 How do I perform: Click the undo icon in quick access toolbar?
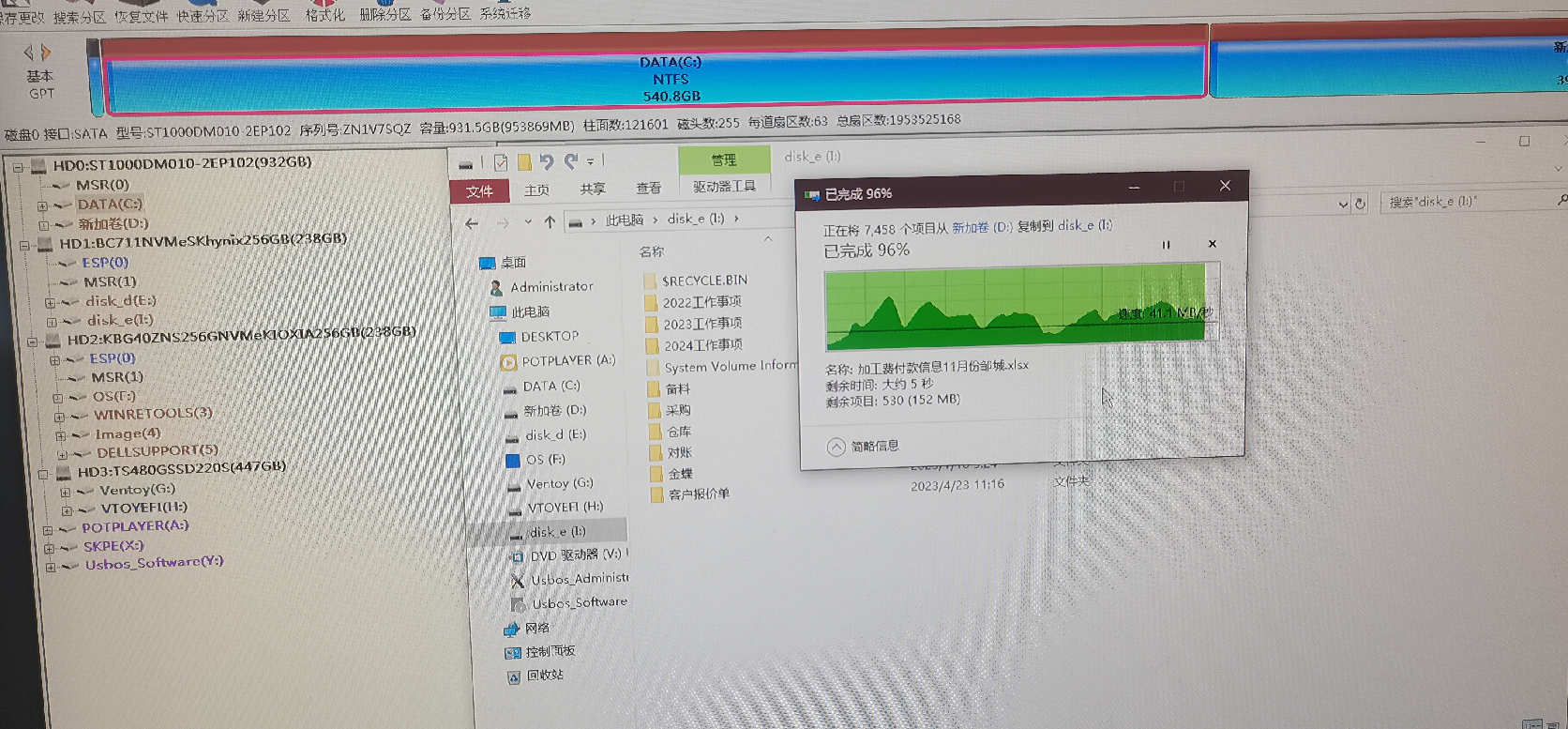[547, 161]
